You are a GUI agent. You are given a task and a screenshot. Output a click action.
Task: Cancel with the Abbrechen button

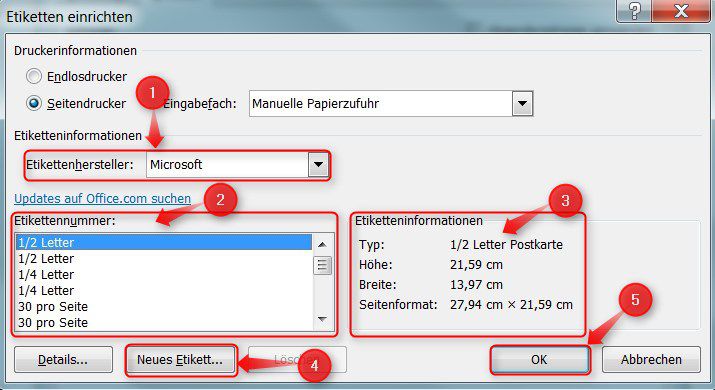pyautogui.click(x=651, y=359)
